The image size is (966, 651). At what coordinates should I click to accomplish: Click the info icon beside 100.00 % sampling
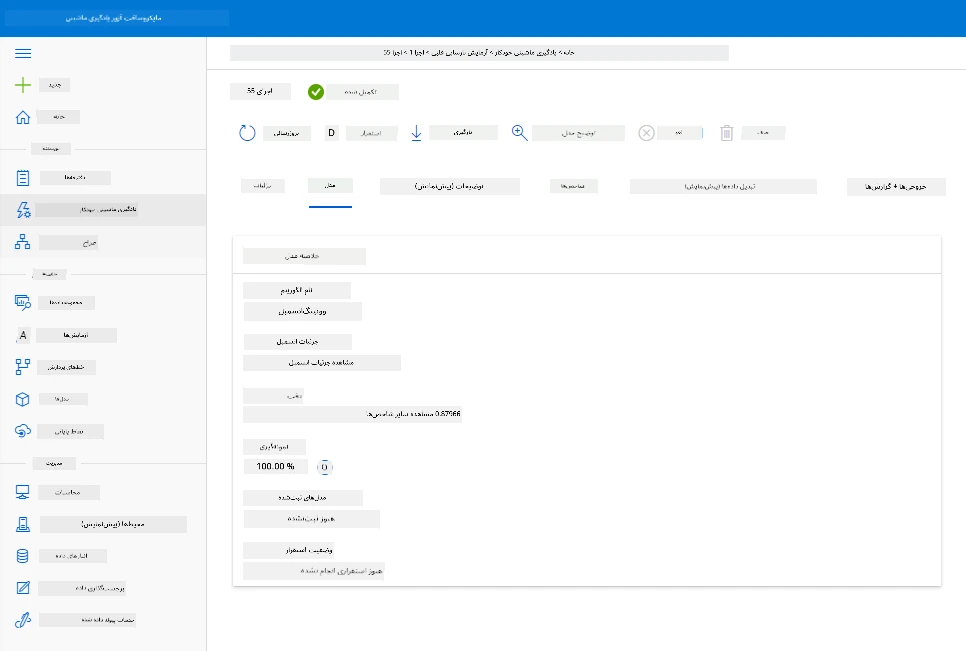325,467
